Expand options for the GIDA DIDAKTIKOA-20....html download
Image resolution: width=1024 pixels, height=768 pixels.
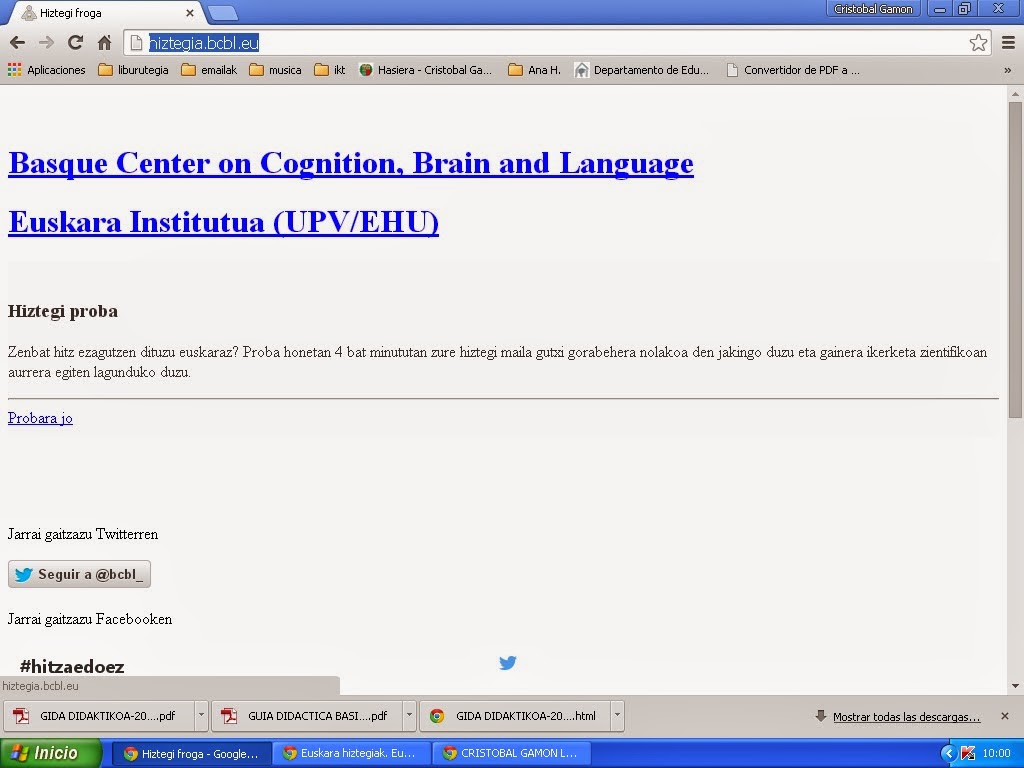[x=617, y=716]
